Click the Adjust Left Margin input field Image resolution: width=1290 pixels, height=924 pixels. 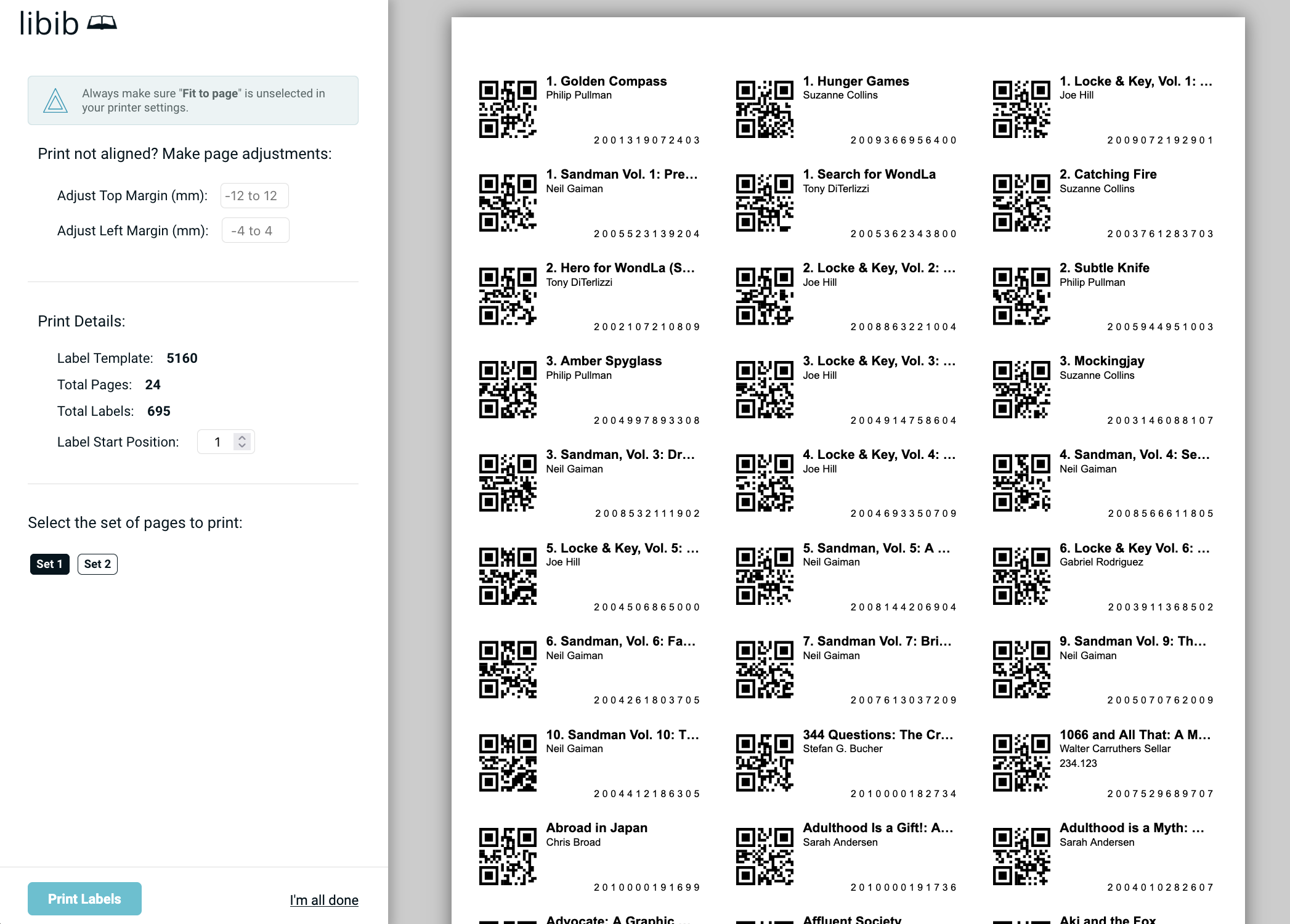point(254,230)
